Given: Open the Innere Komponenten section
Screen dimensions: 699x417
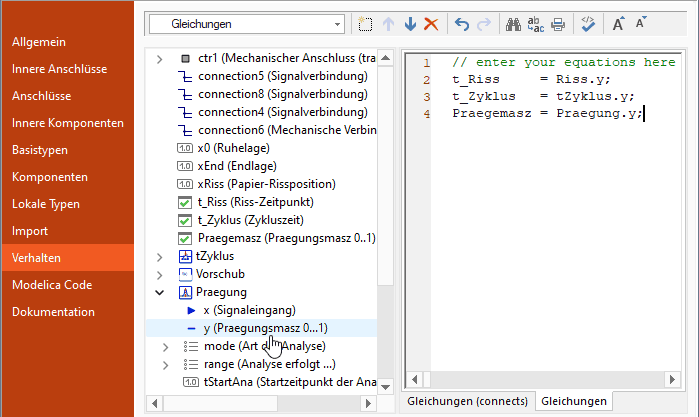Looking at the screenshot, I should coord(67,123).
